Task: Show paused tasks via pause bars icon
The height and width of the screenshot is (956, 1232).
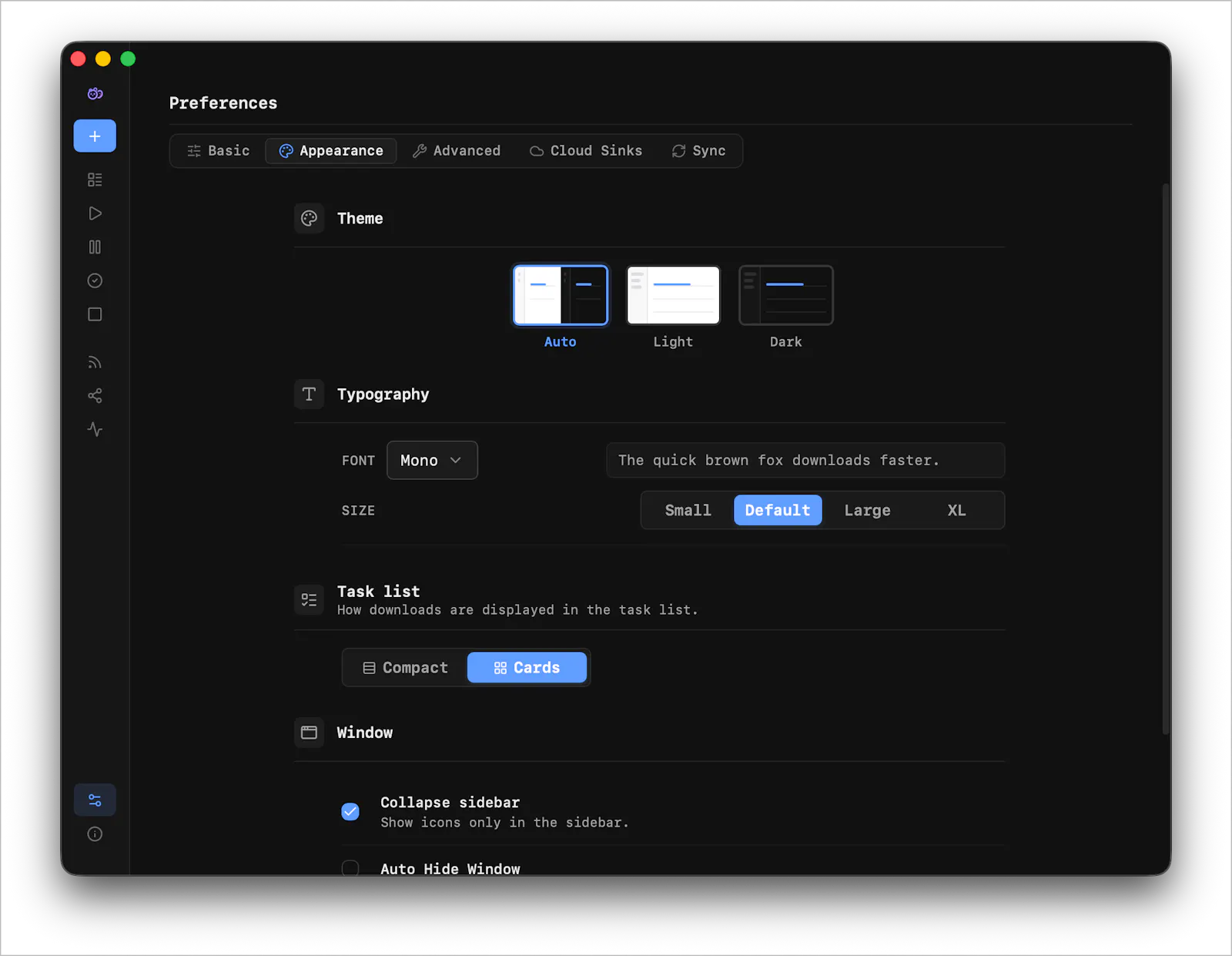Action: (95, 247)
